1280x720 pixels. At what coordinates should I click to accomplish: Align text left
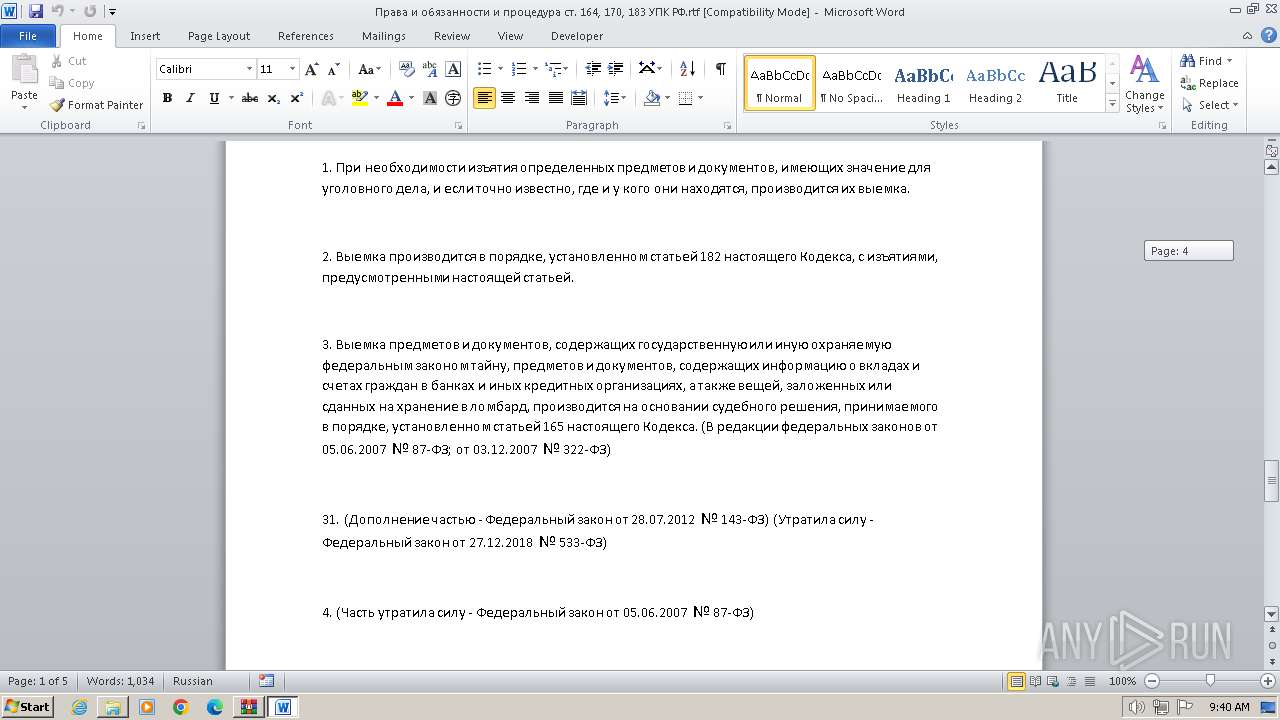pos(484,98)
